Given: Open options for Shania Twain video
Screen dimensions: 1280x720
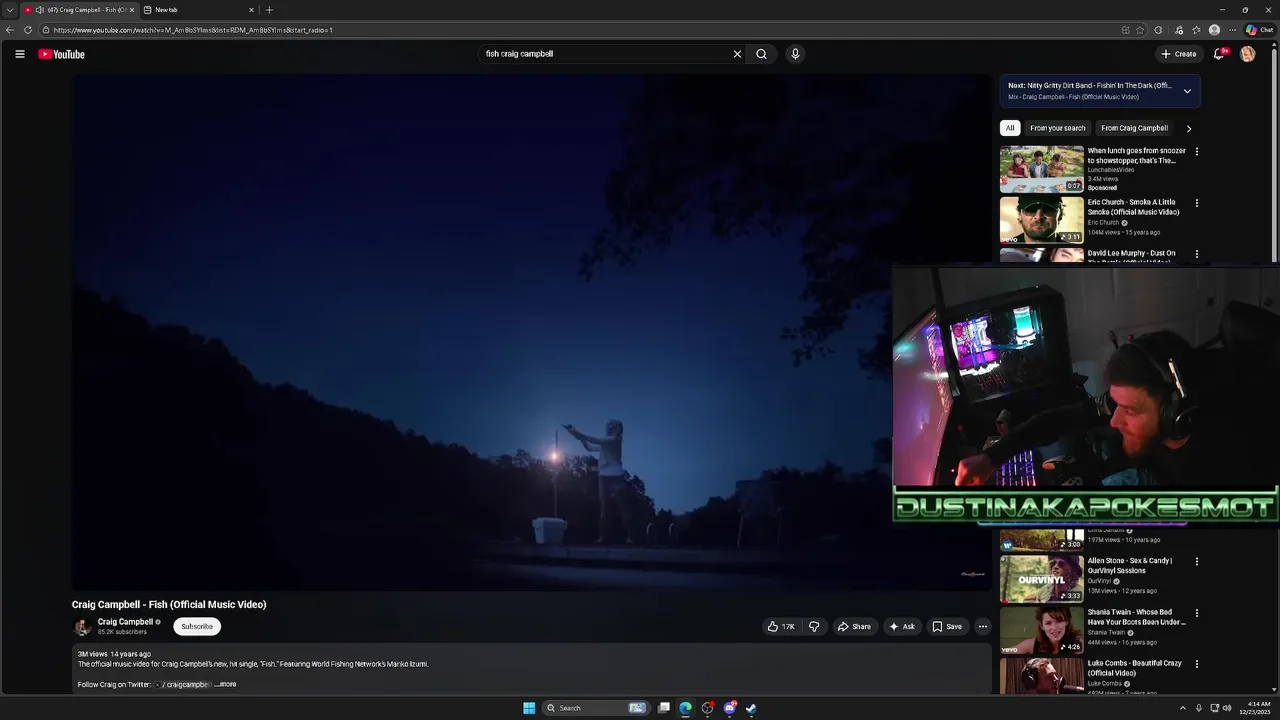Looking at the screenshot, I should coord(1196,613).
